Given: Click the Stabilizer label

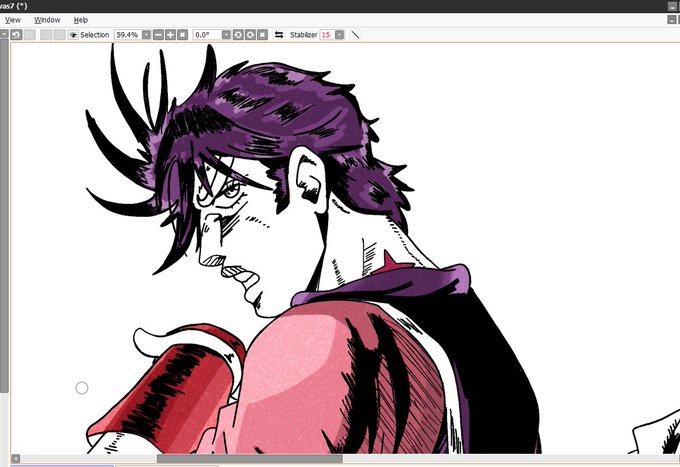Looking at the screenshot, I should point(304,35).
